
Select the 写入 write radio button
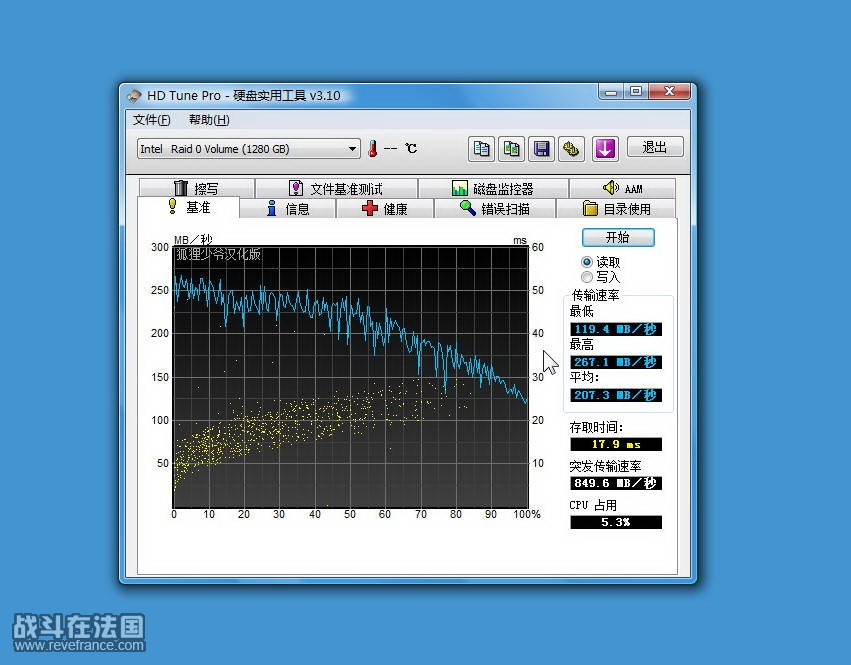point(587,277)
